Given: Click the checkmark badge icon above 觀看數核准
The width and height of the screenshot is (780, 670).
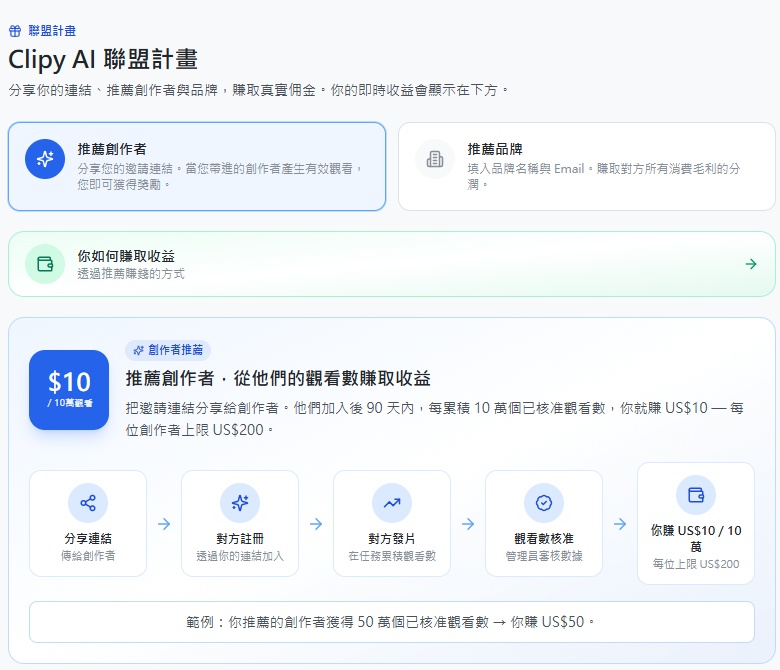Looking at the screenshot, I should pos(544,503).
